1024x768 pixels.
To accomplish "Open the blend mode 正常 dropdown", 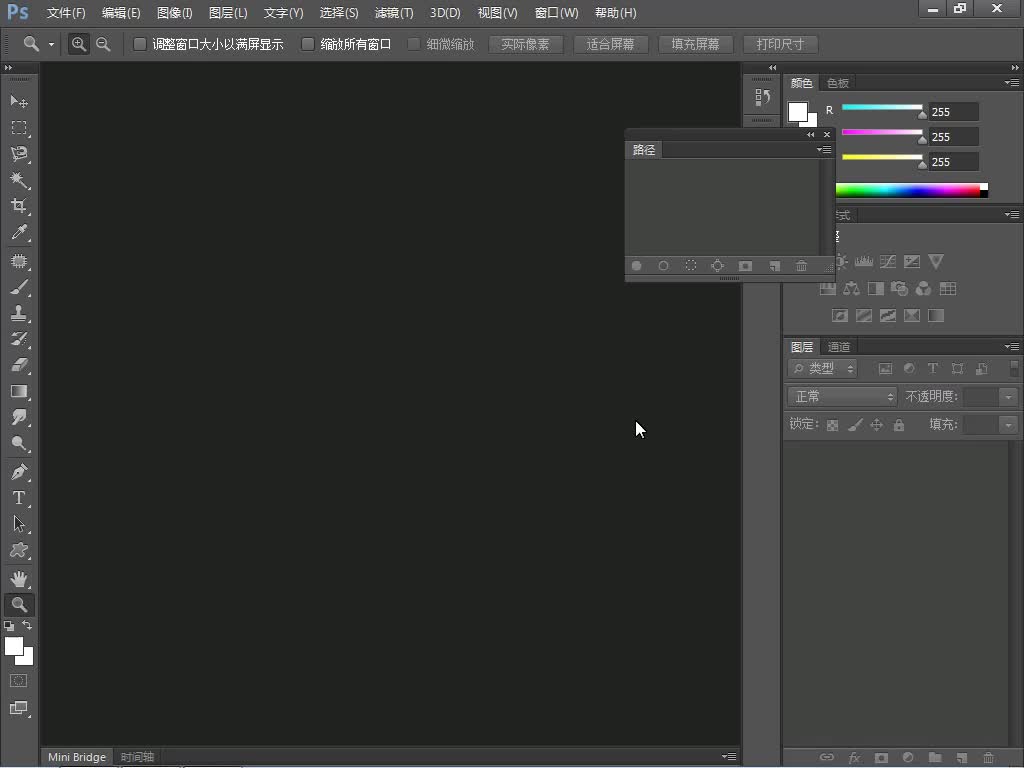I will (x=843, y=396).
